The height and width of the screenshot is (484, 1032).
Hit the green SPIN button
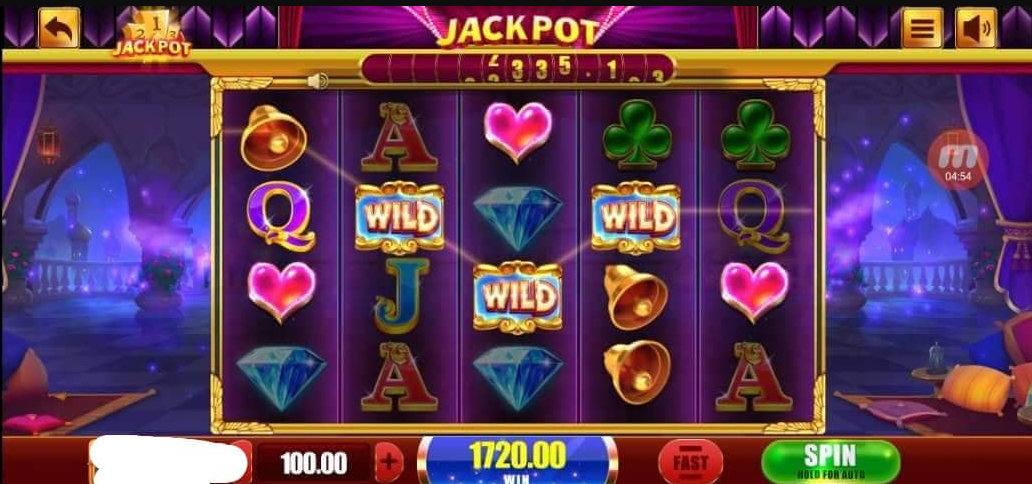point(831,462)
